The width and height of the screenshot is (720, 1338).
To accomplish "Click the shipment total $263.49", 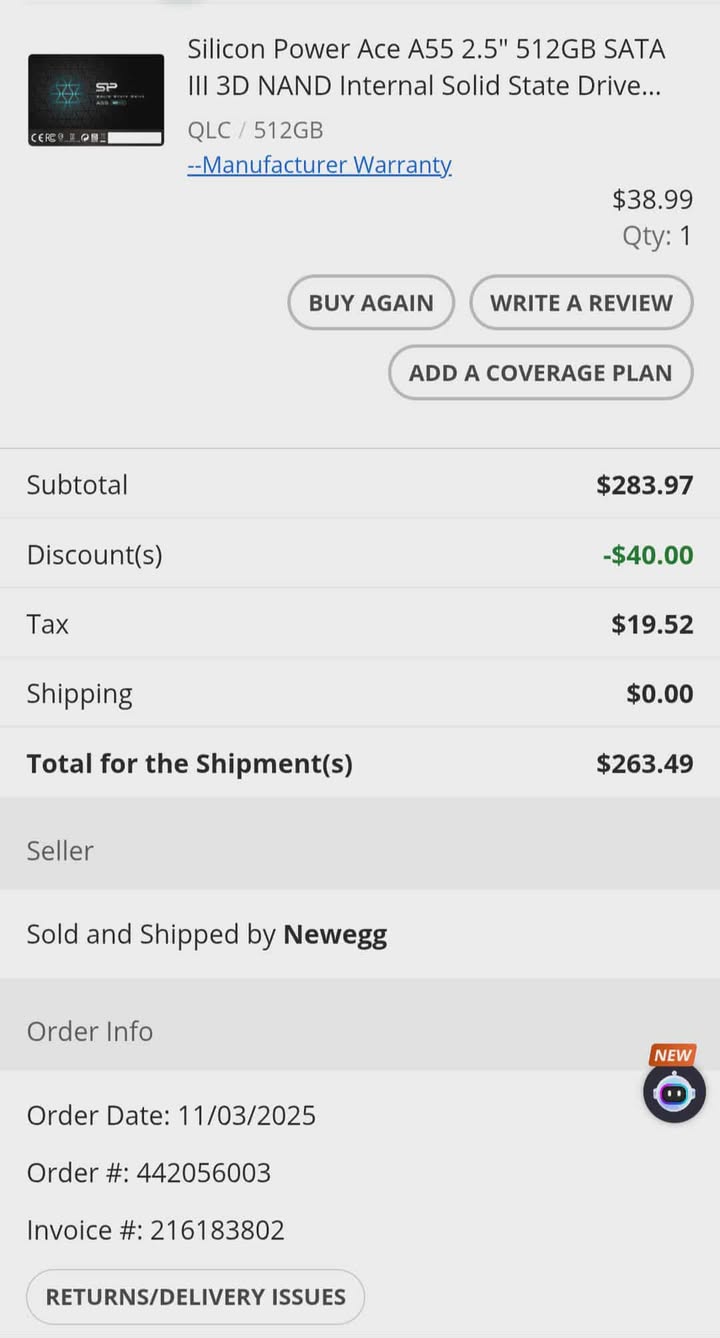I will (x=644, y=764).
